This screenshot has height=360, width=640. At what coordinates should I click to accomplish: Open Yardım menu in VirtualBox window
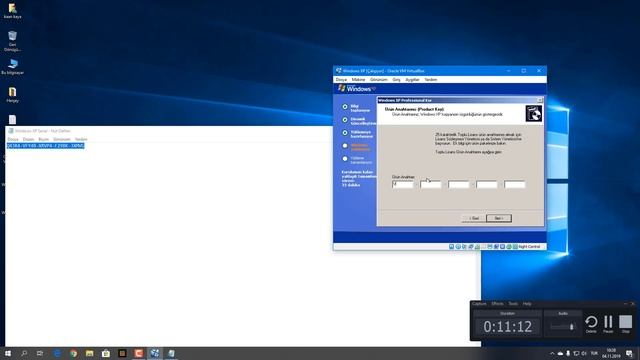[x=431, y=80]
